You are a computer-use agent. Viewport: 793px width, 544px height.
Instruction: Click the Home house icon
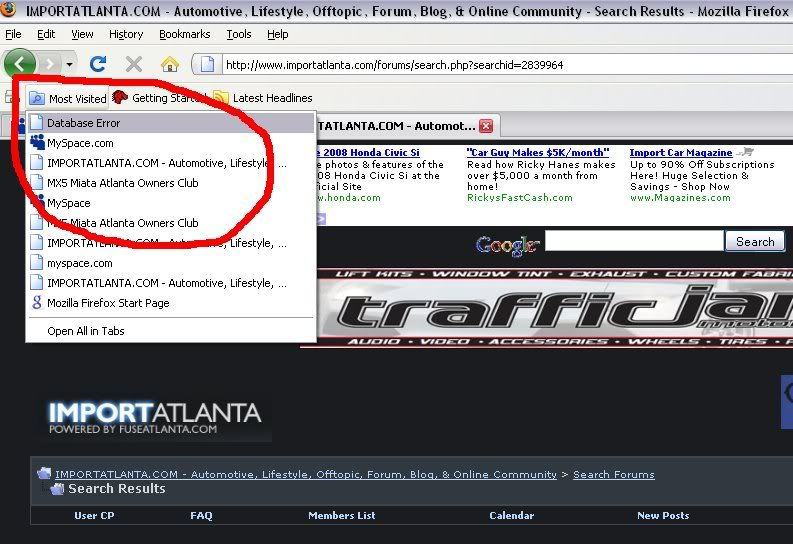(170, 64)
